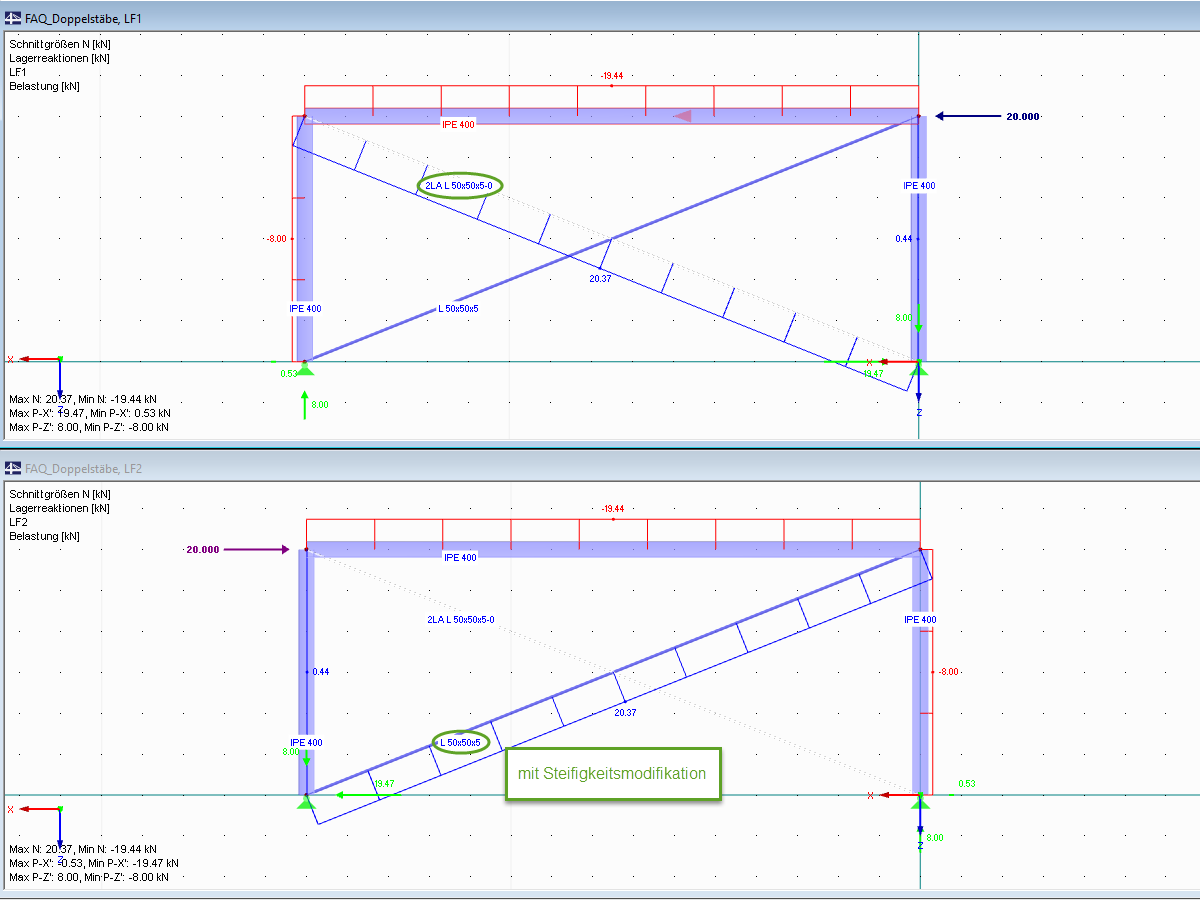Click the purple load arrow in LF2 window
The image size is (1200, 900).
pos(257,549)
